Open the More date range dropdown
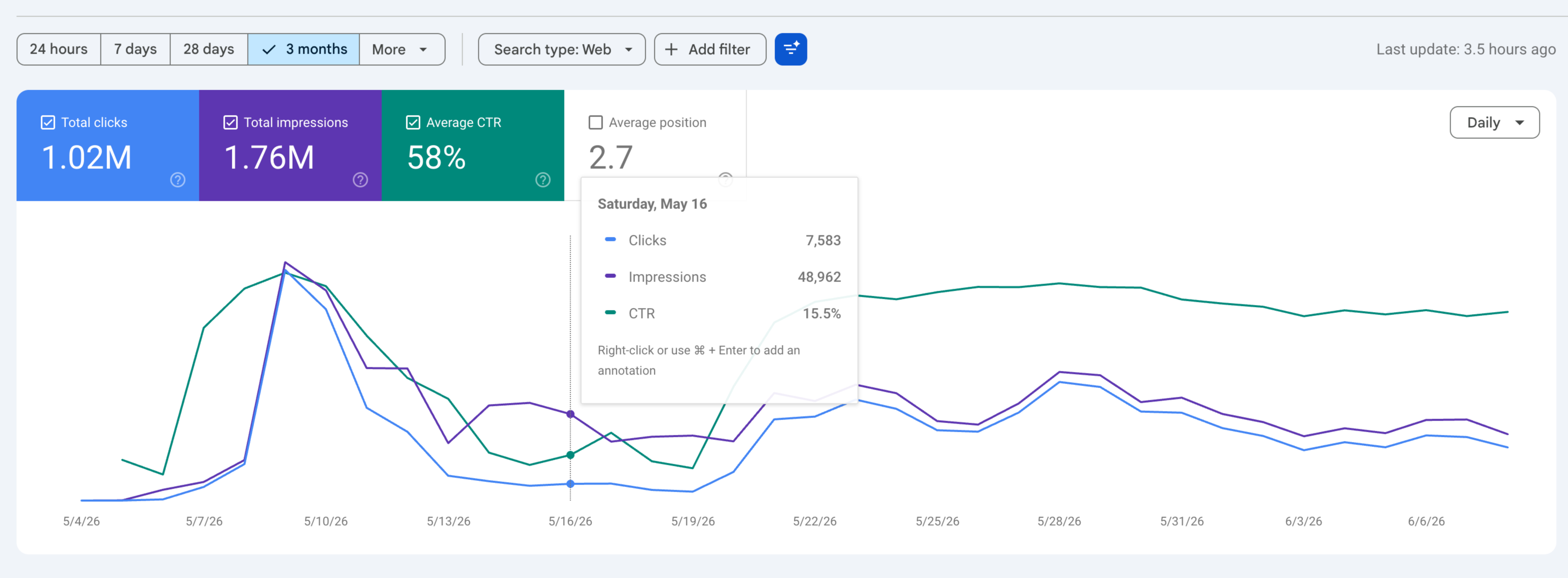 [x=402, y=49]
